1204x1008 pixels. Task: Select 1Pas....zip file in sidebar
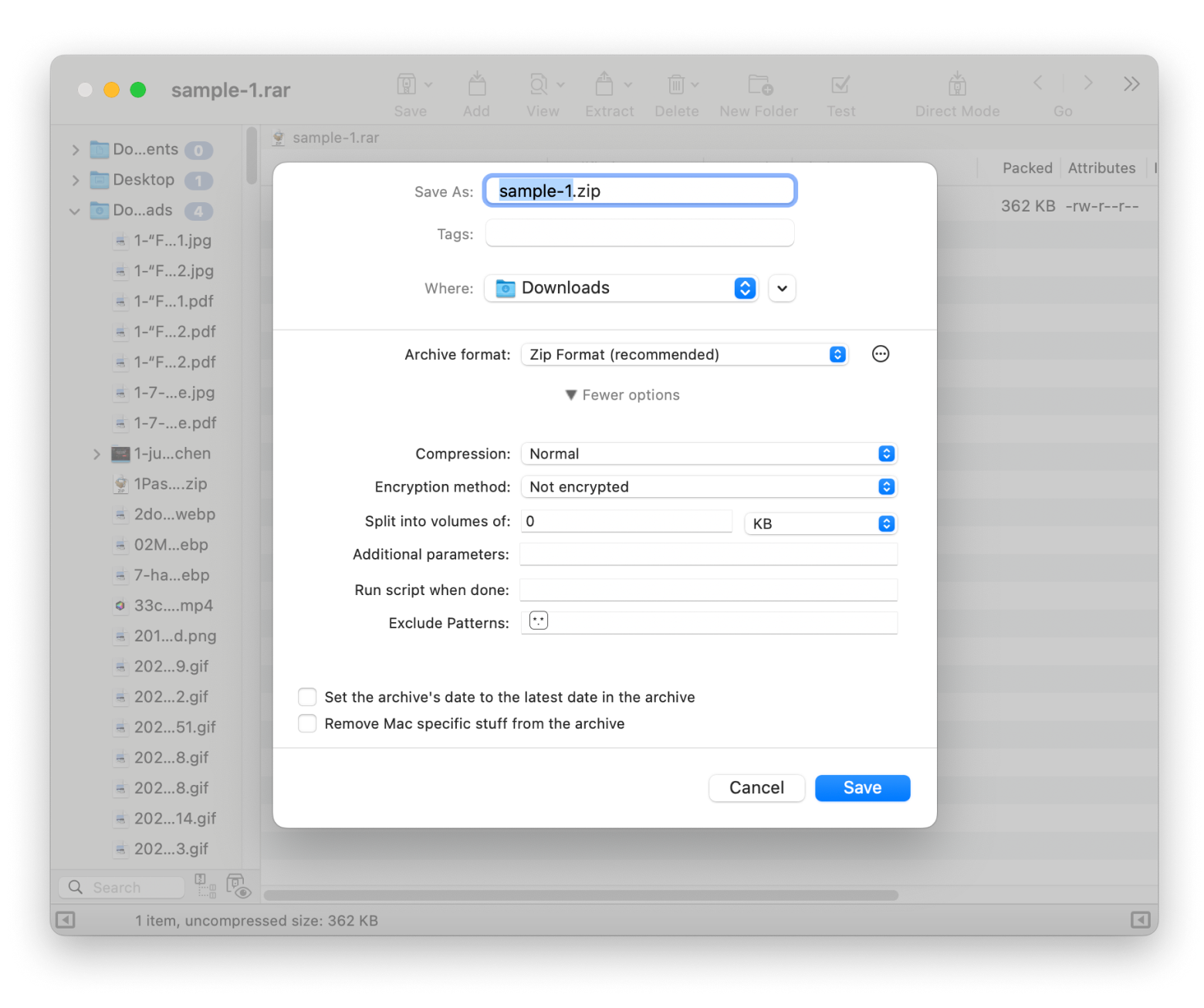(170, 484)
